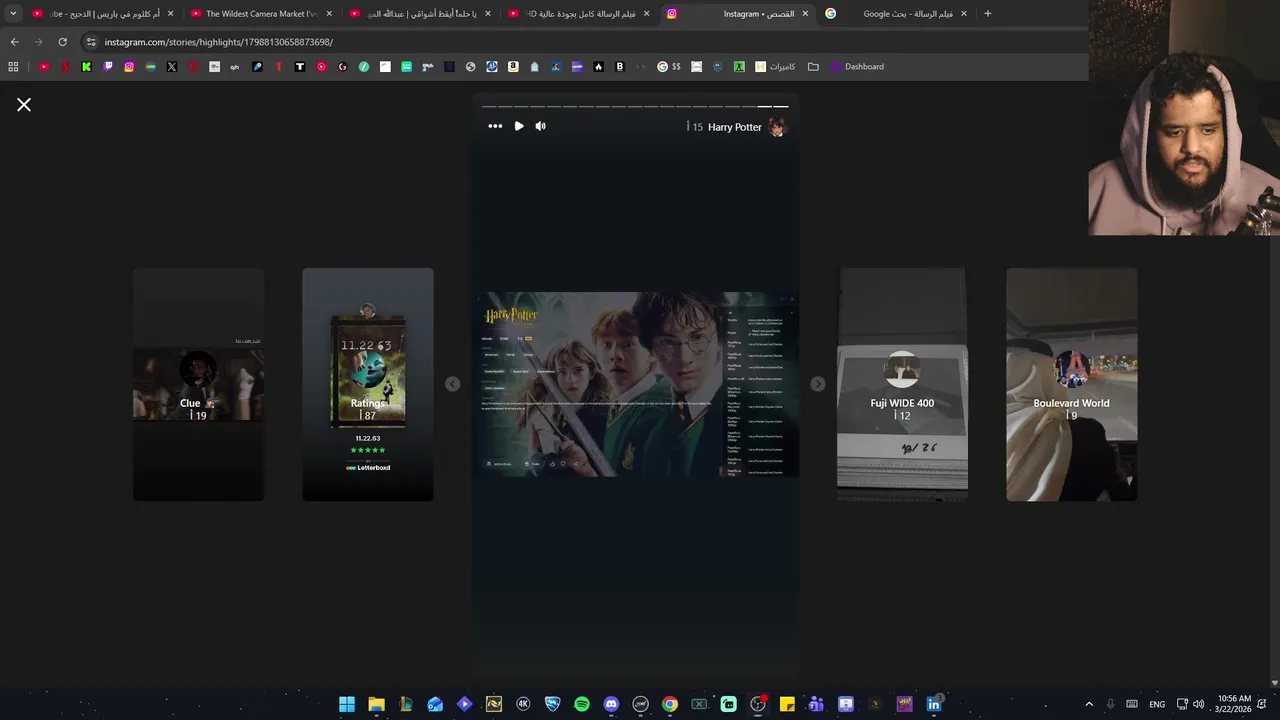Open the Ratings highlight card
Viewport: 1280px width, 720px height.
click(x=368, y=384)
